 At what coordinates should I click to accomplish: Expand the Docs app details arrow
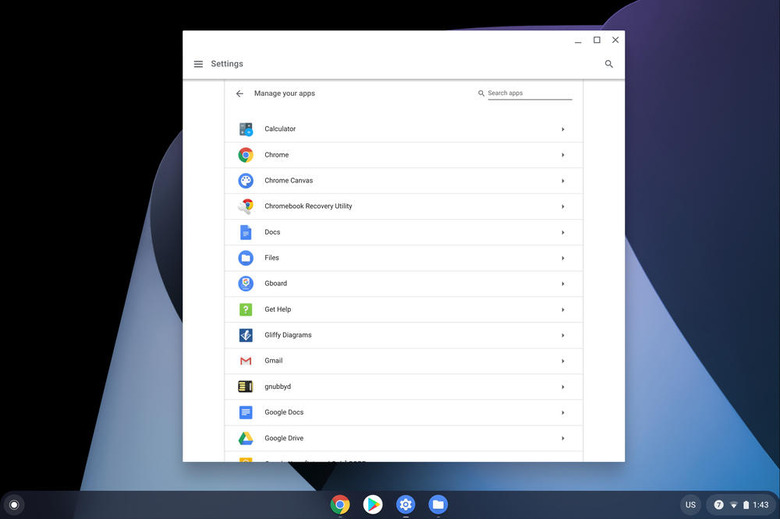[x=563, y=232]
